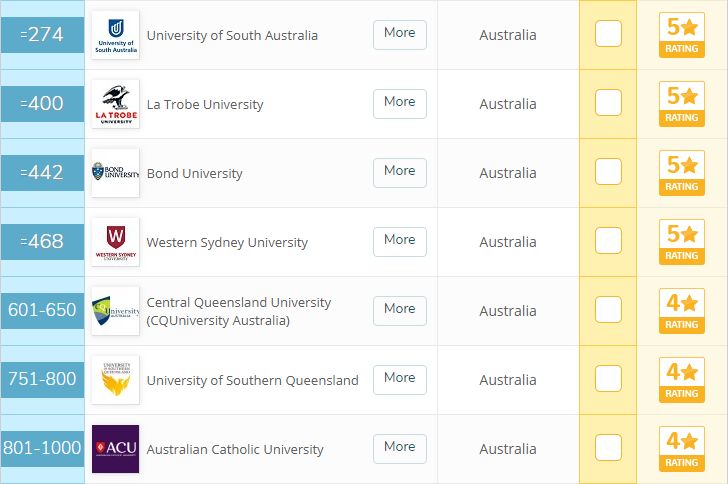
Task: Select the Bond University logo
Action: coord(116,173)
